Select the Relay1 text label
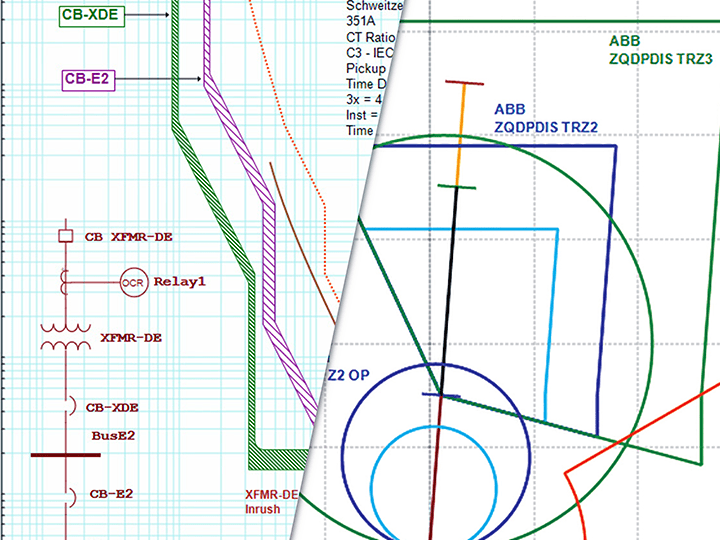Screen dimensions: 720x540 coord(179,282)
